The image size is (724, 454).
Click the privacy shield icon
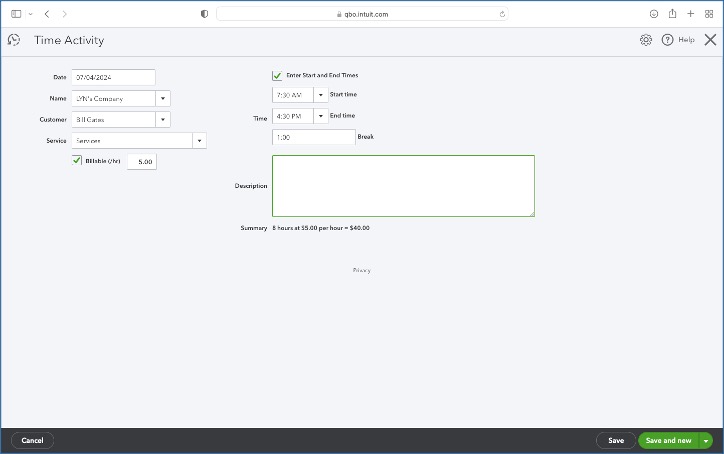coord(205,14)
